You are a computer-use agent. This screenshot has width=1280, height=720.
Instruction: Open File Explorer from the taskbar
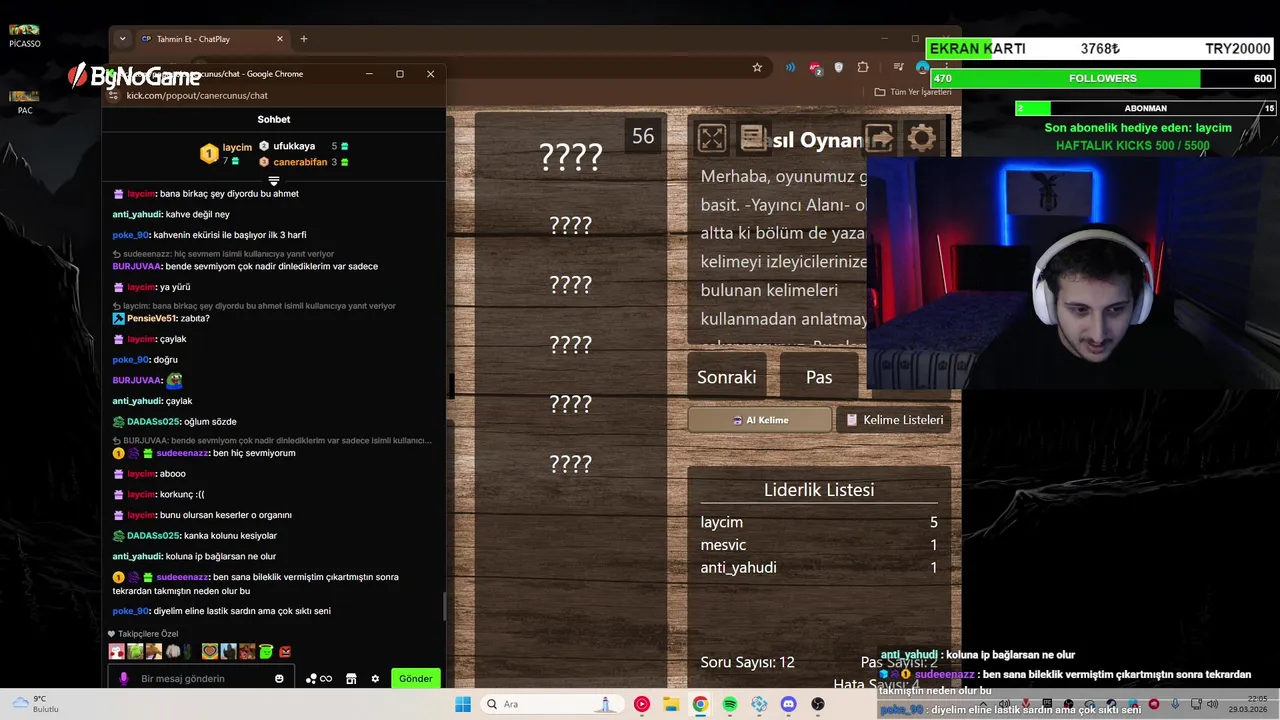pyautogui.click(x=670, y=704)
